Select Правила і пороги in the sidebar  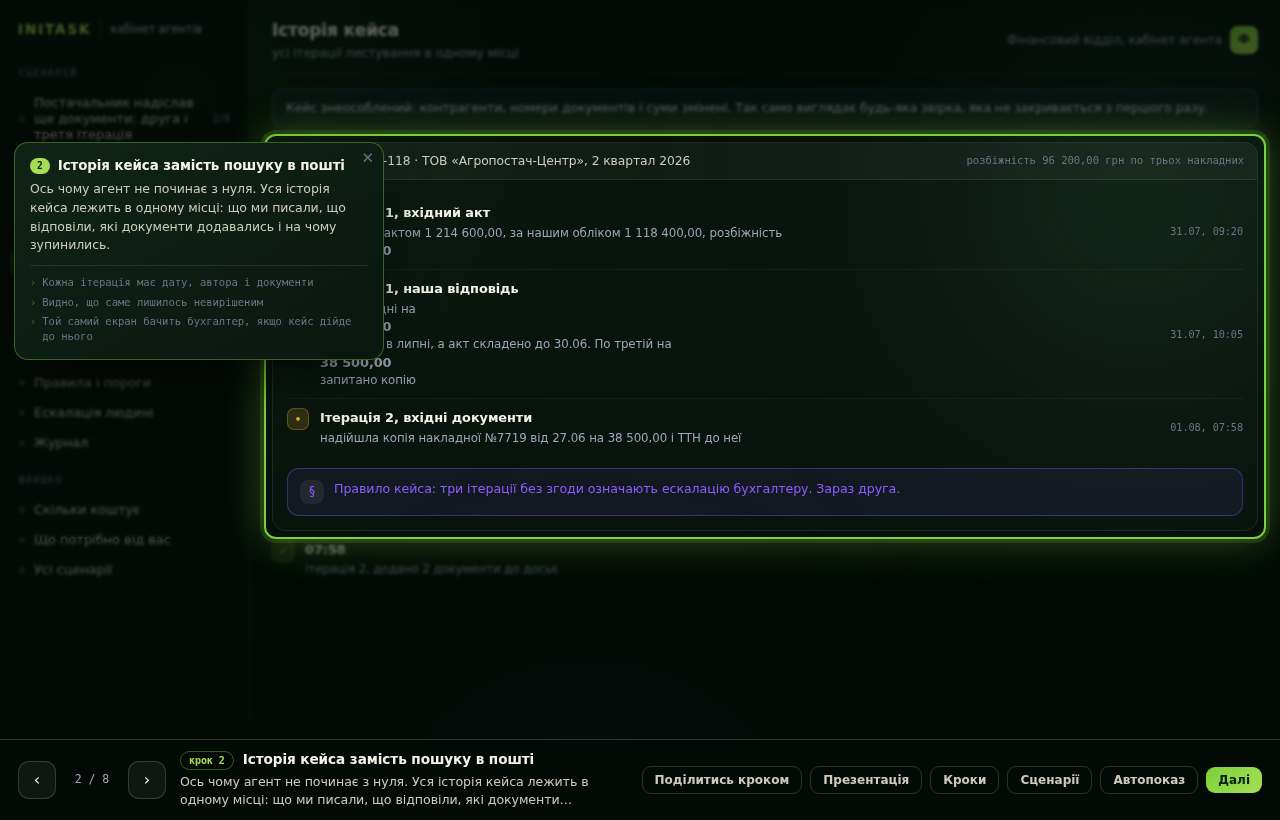[92, 382]
